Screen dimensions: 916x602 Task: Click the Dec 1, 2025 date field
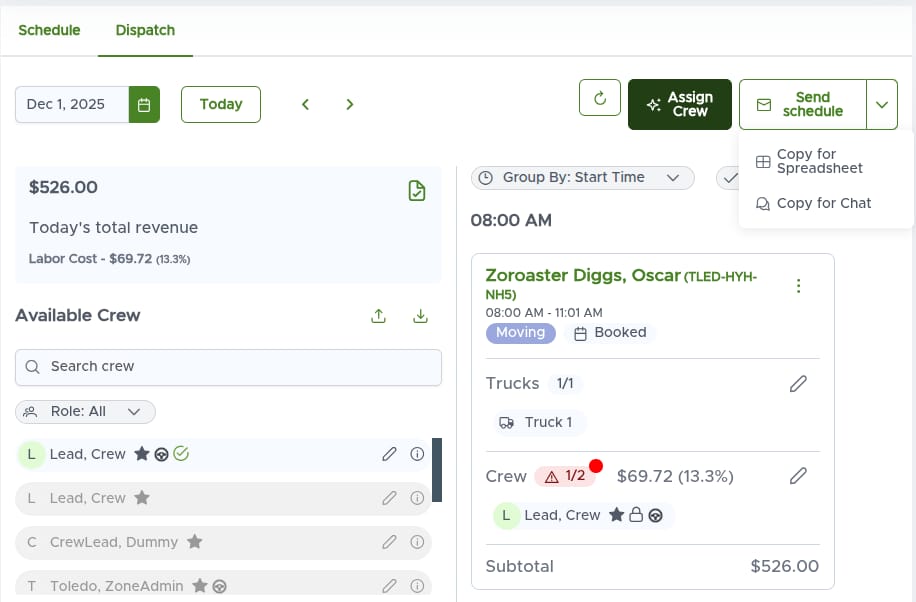(x=72, y=105)
